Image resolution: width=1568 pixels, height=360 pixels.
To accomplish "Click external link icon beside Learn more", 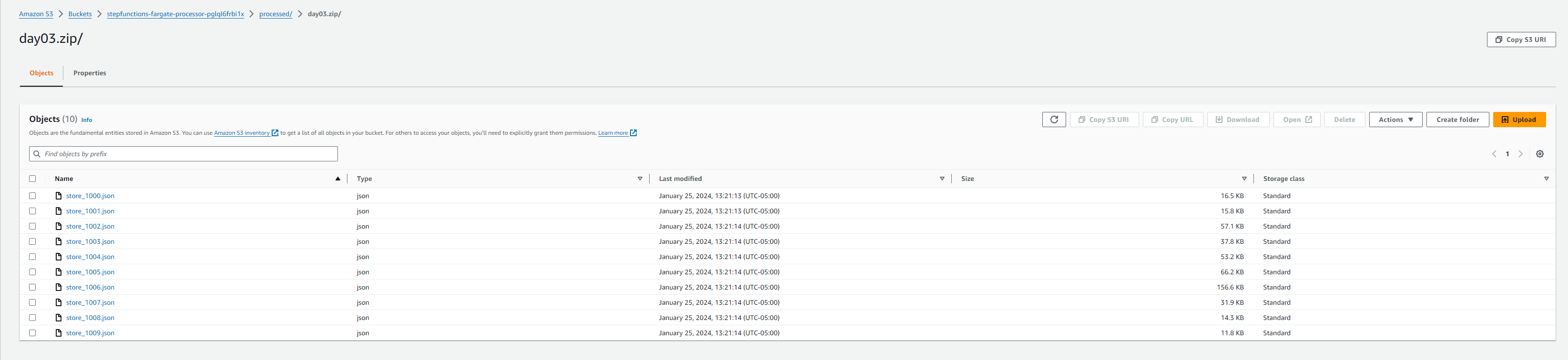I will click(x=633, y=133).
